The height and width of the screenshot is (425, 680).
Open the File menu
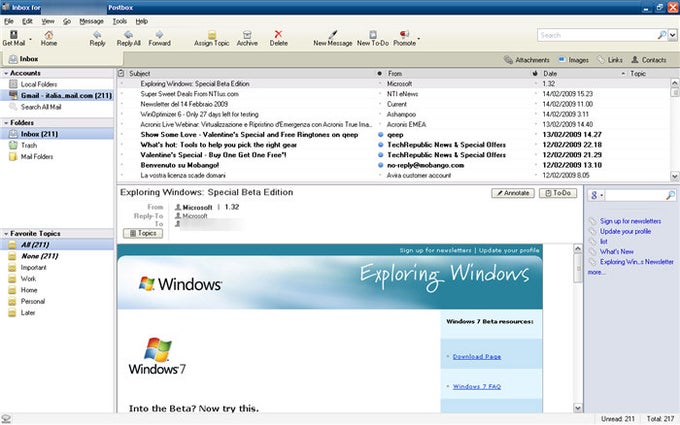pyautogui.click(x=9, y=21)
